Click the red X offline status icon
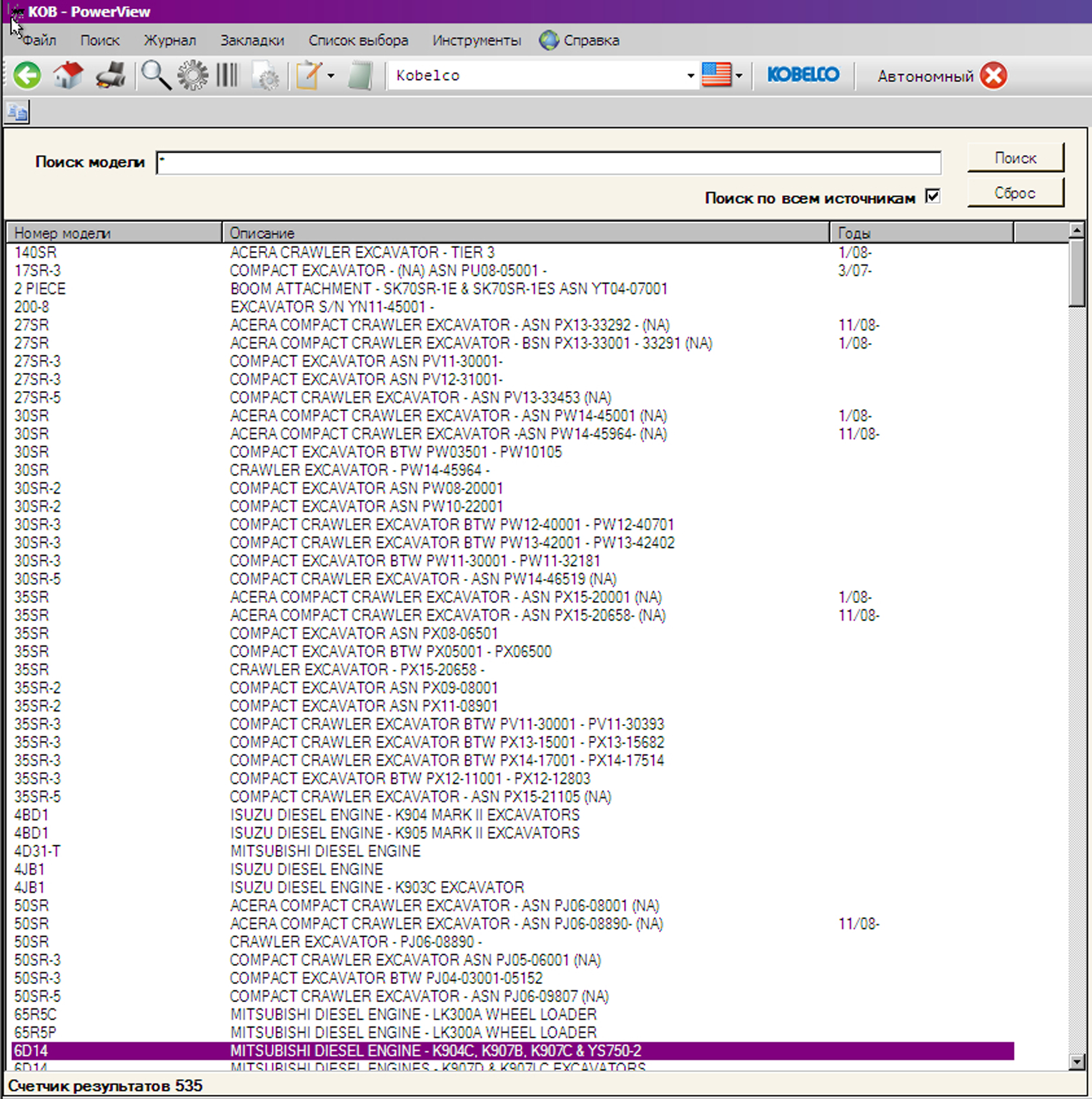 click(x=993, y=76)
